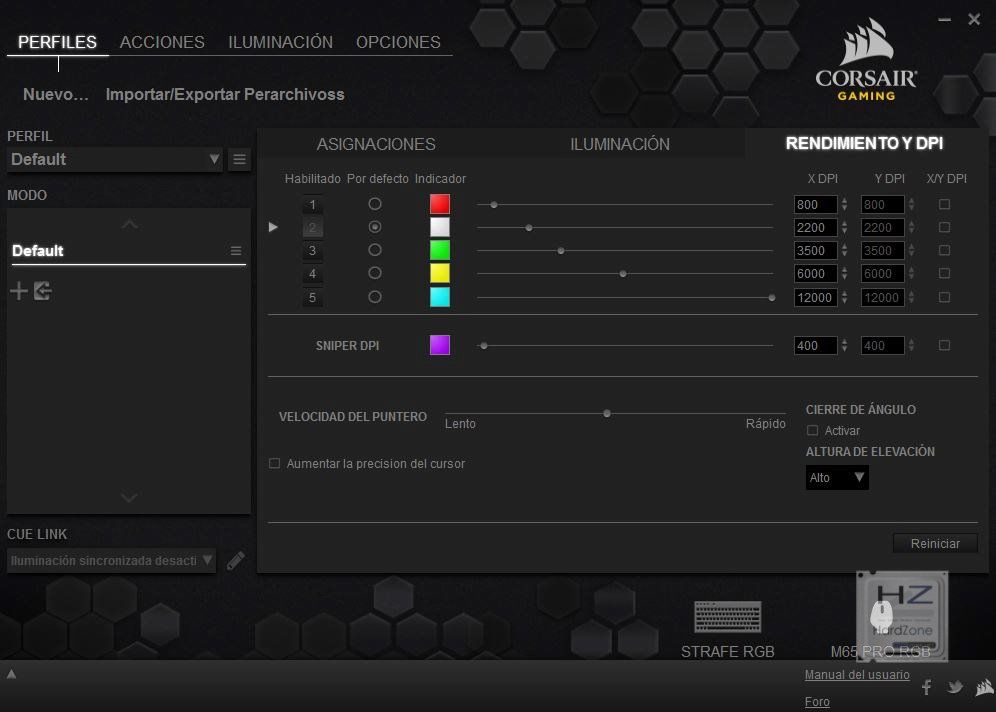Select the Default mode entry
Viewport: 996px width, 712px height.
(x=128, y=251)
